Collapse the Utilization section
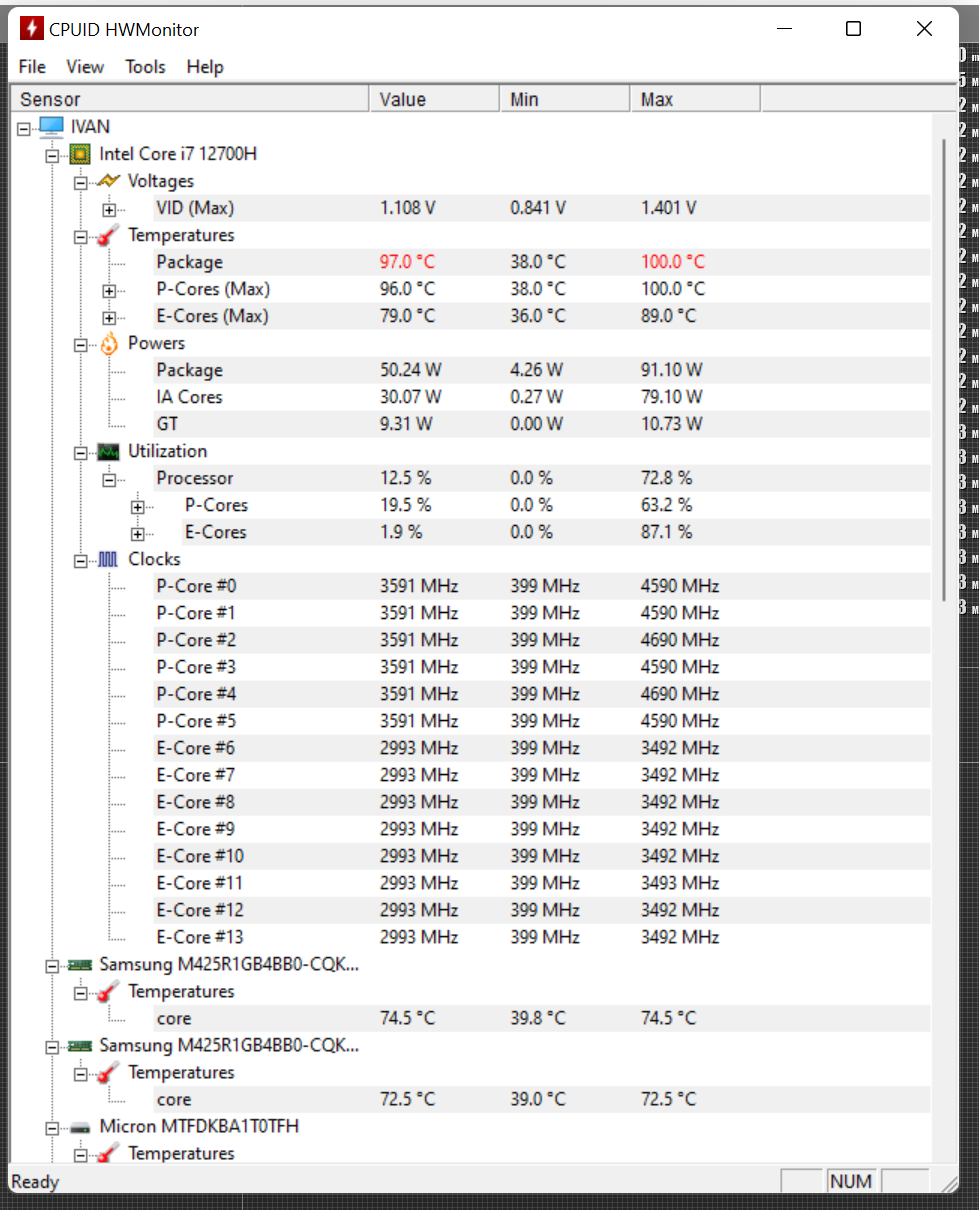 click(80, 452)
